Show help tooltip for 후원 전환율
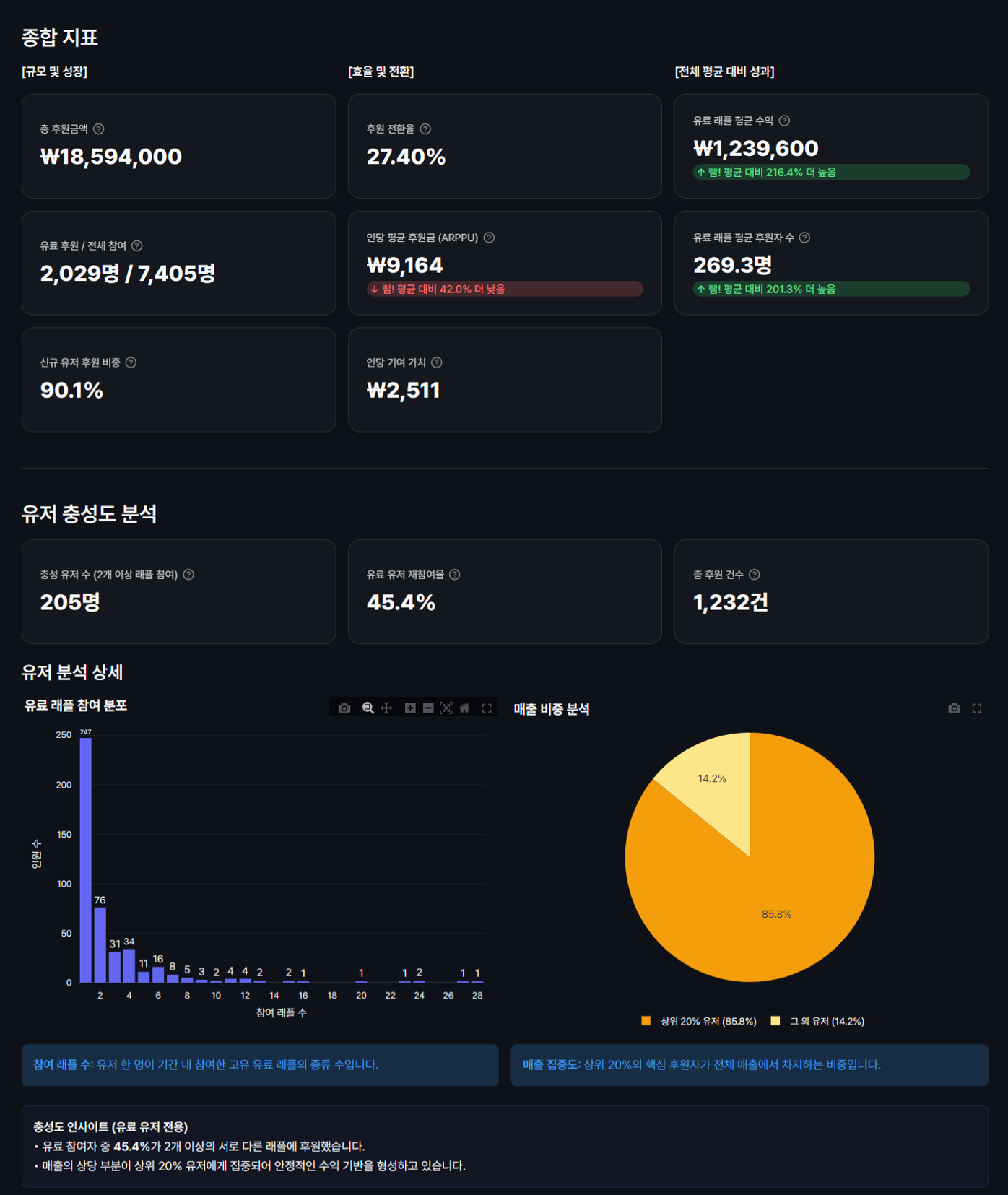Screen dimensions: 1008x1195 pyautogui.click(x=425, y=129)
